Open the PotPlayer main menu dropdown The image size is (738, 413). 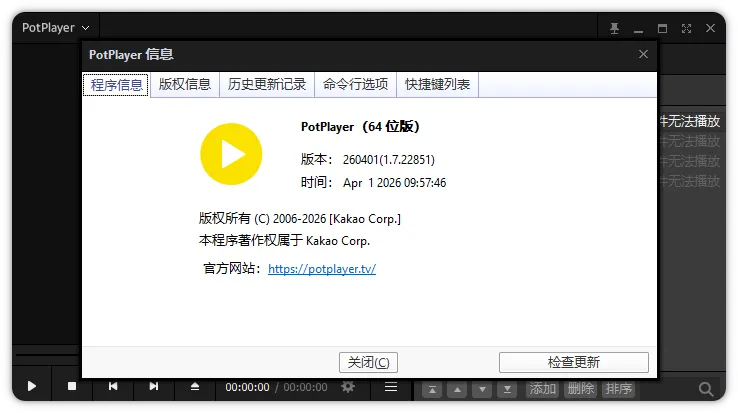point(56,28)
